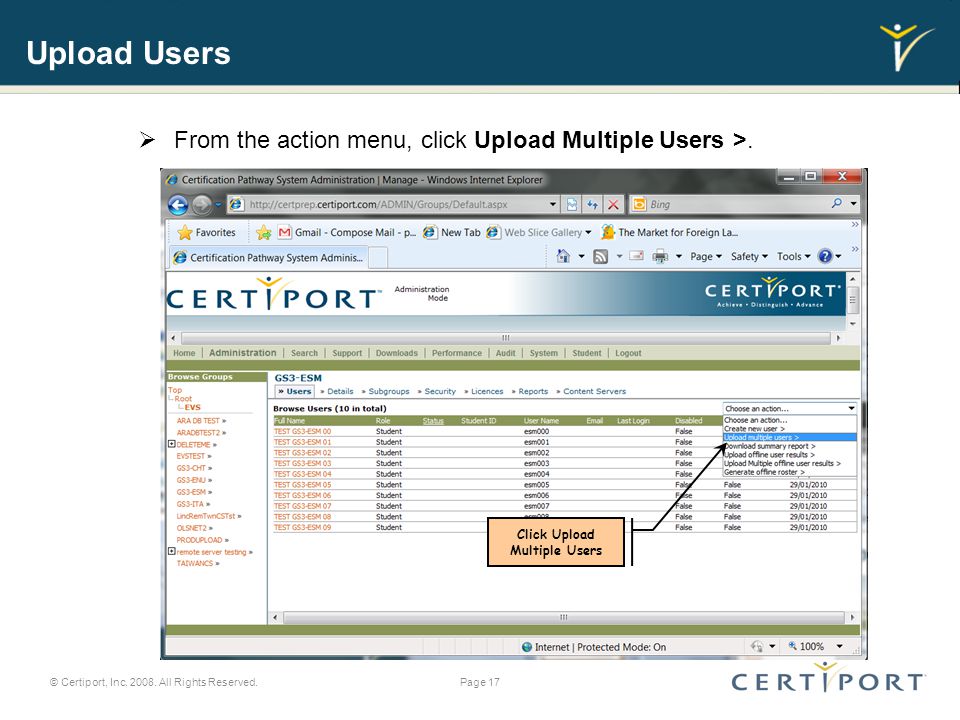Expand the remote server testing tree node
960x720 pixels.
(x=171, y=551)
